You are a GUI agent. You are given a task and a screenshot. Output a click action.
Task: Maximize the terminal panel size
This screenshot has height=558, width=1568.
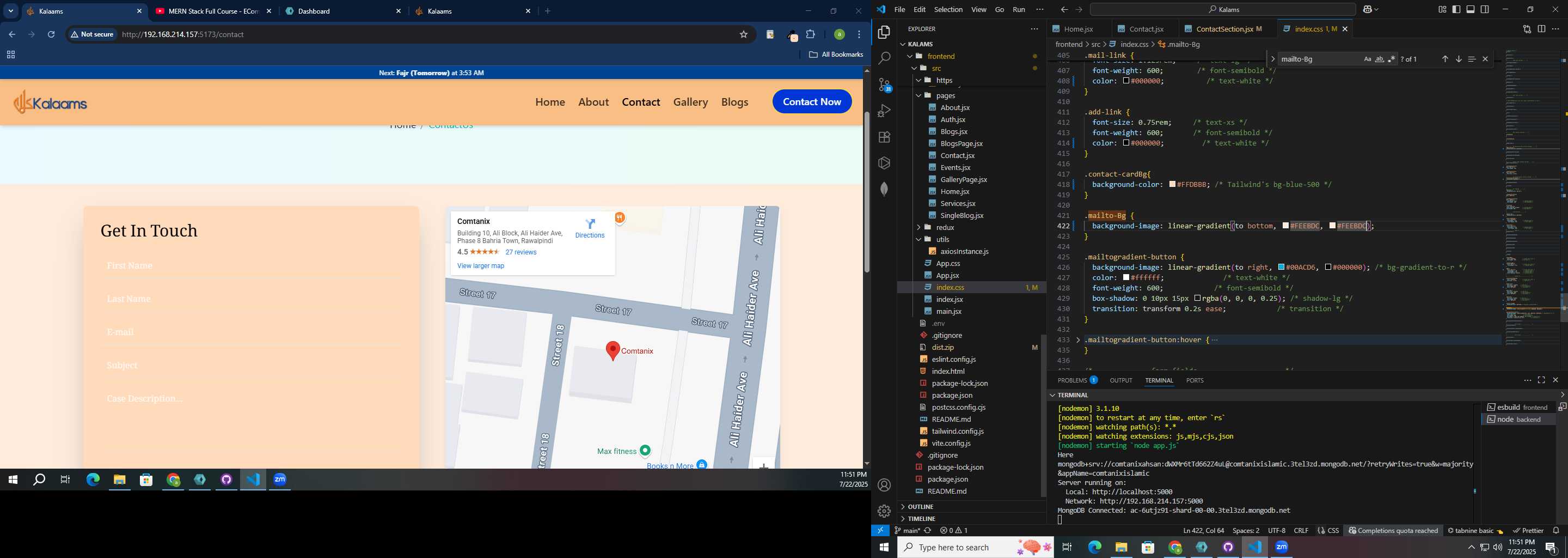pos(1541,380)
